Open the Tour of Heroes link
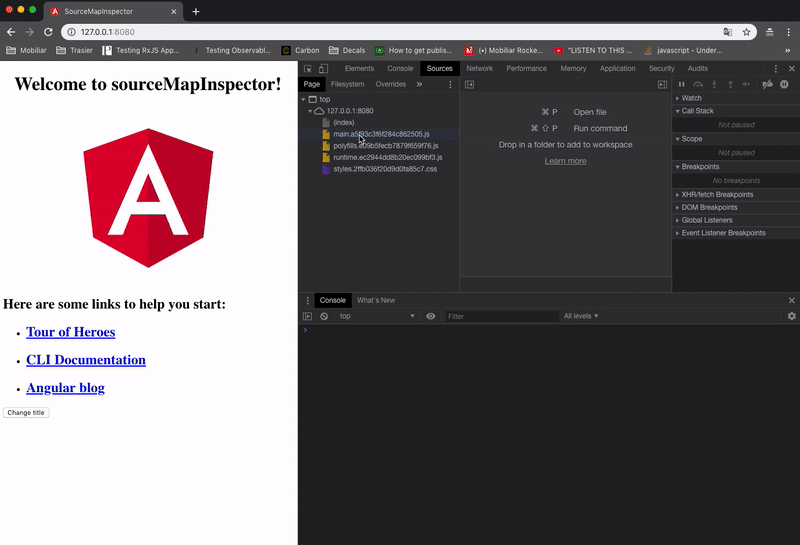The width and height of the screenshot is (800, 545). coord(70,332)
